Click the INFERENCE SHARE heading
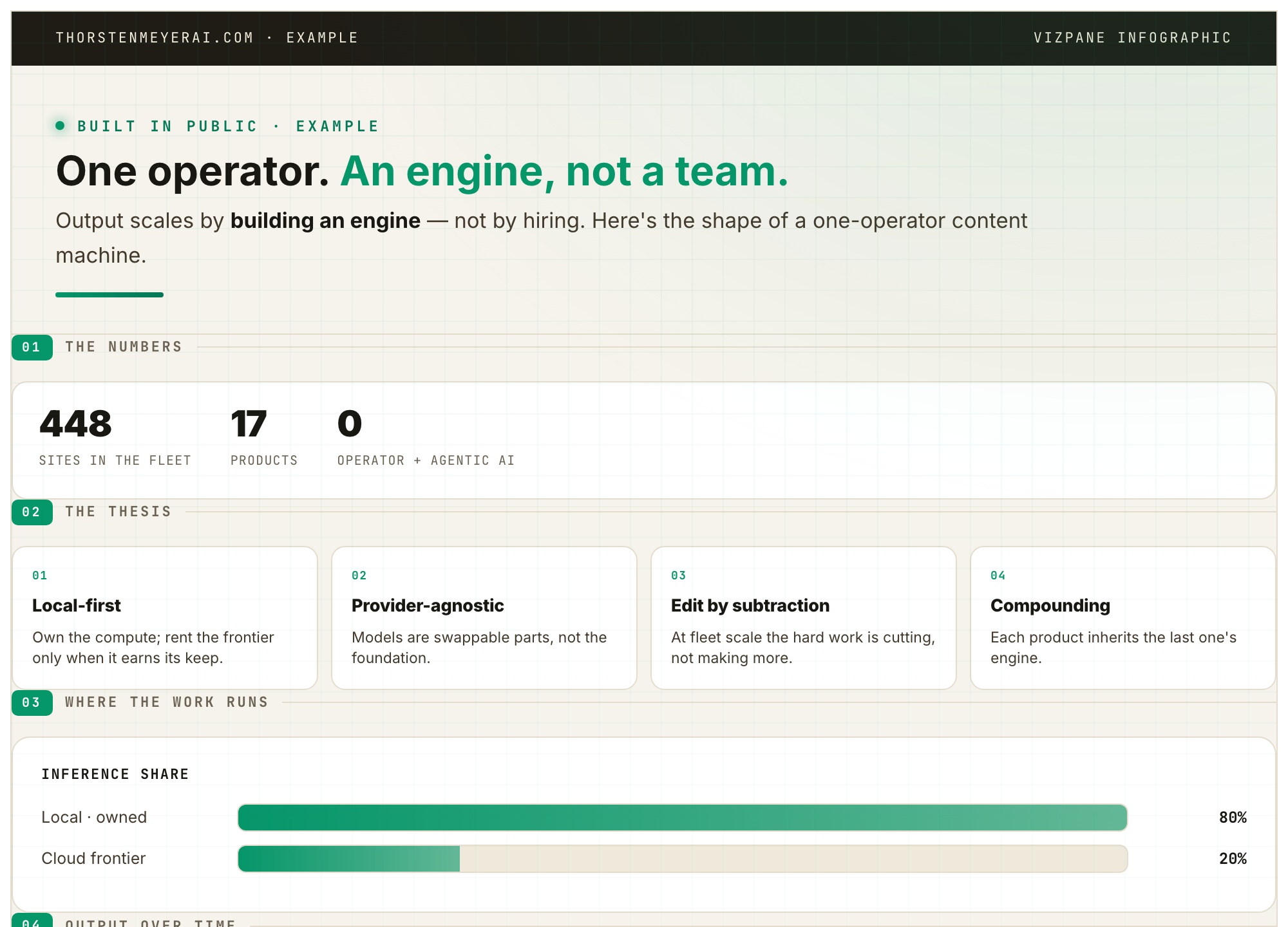 115,774
